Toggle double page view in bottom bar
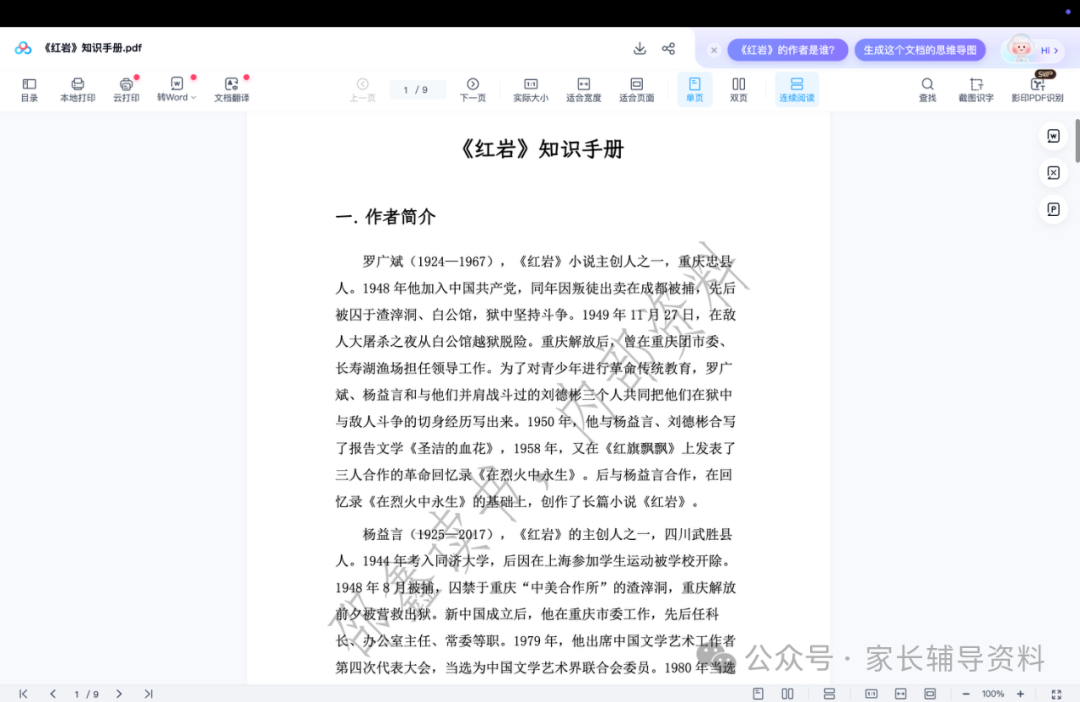The width and height of the screenshot is (1080, 702). coord(787,694)
